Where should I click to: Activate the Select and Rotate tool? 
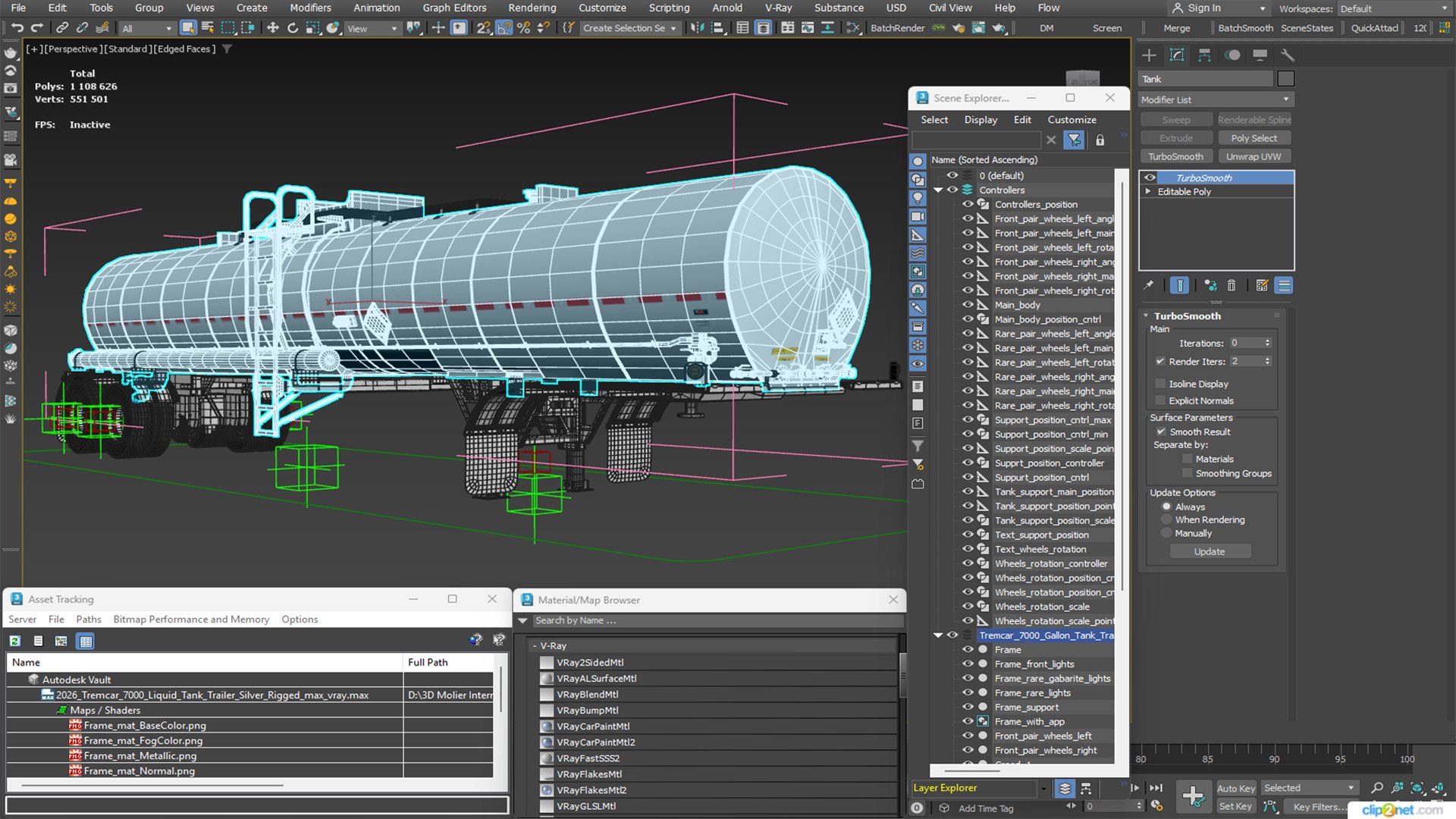293,28
